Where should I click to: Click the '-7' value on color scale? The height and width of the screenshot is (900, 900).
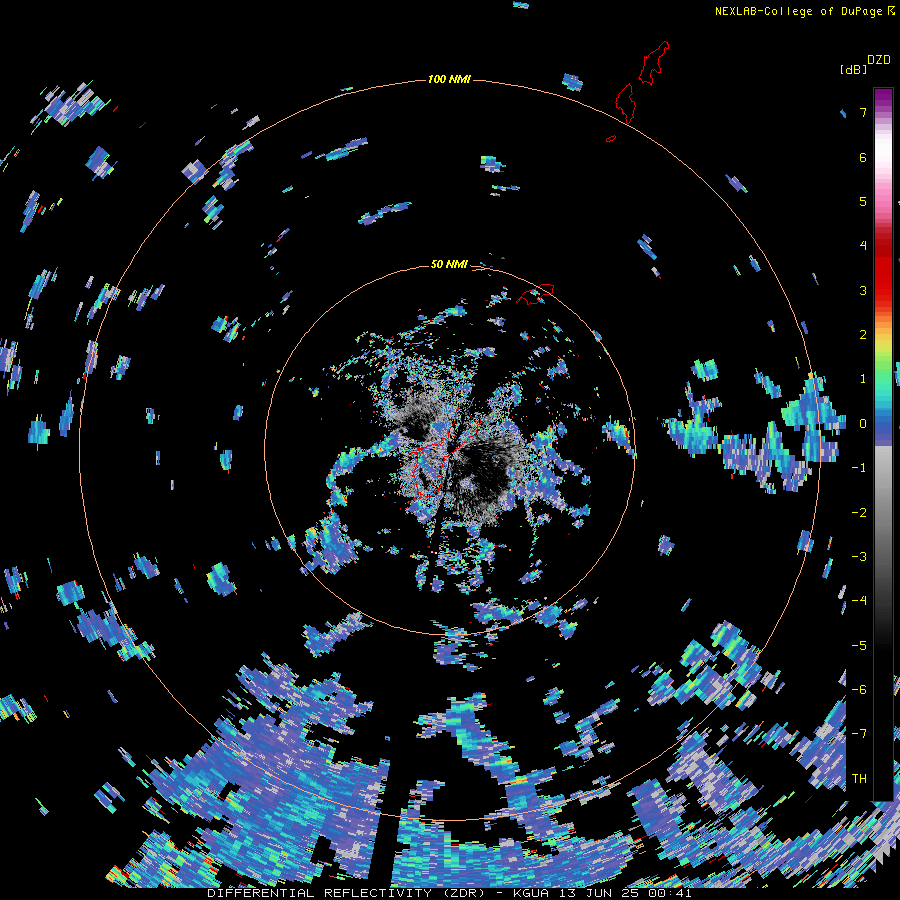[x=859, y=734]
